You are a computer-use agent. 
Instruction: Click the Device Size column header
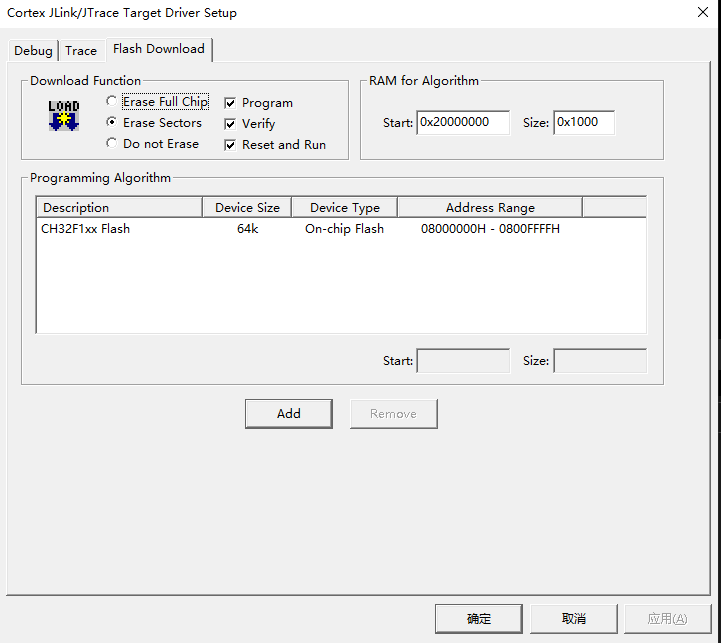[247, 207]
